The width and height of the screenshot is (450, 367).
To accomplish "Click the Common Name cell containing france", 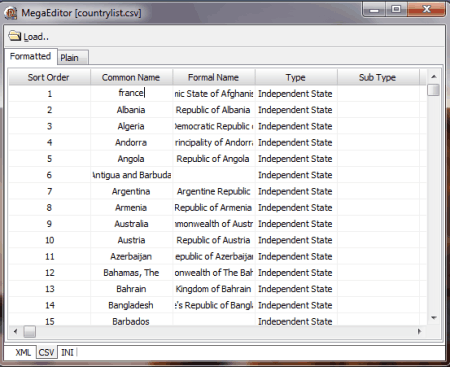I will click(x=131, y=93).
